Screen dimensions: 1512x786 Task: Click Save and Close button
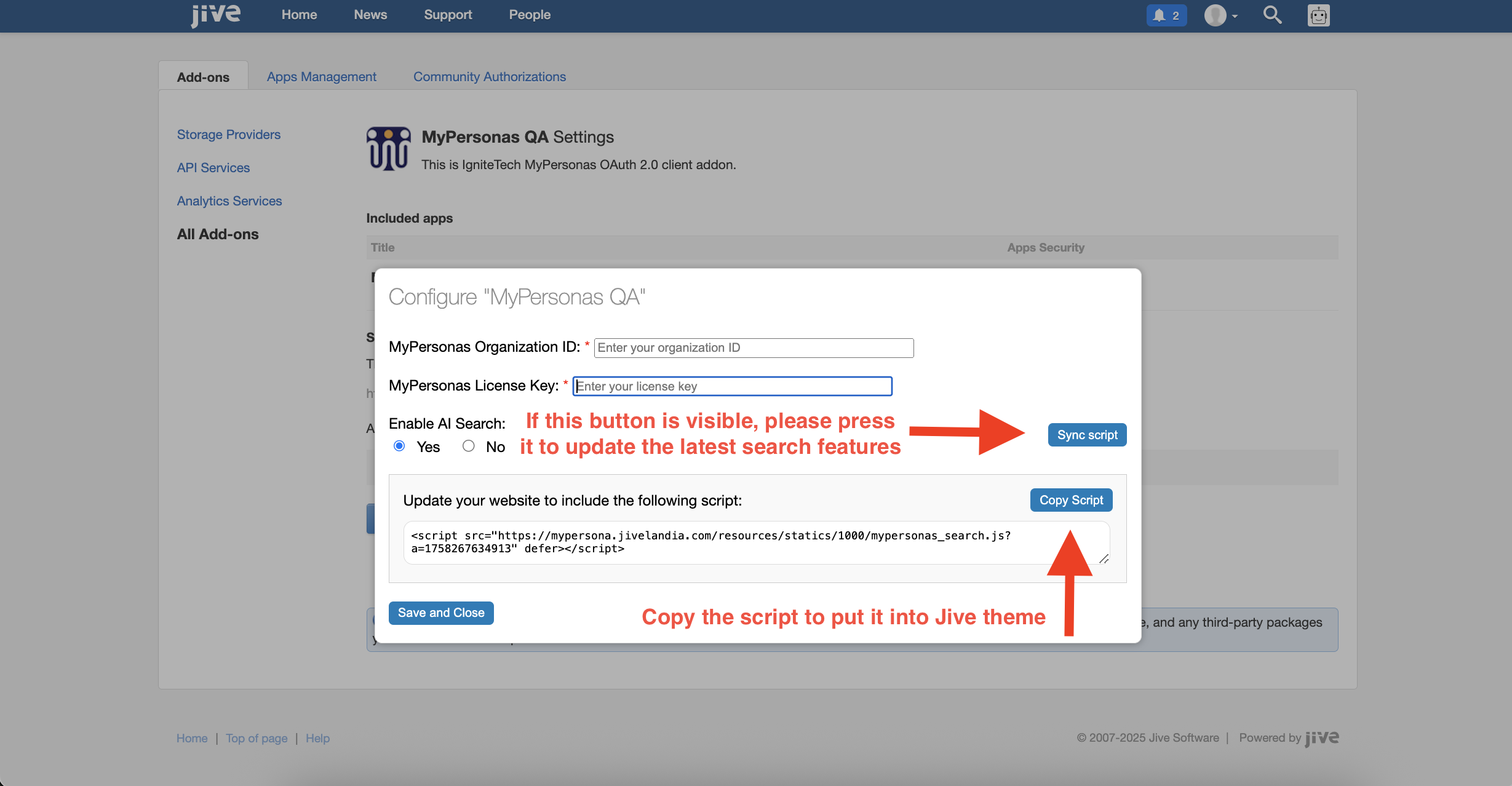(x=440, y=613)
